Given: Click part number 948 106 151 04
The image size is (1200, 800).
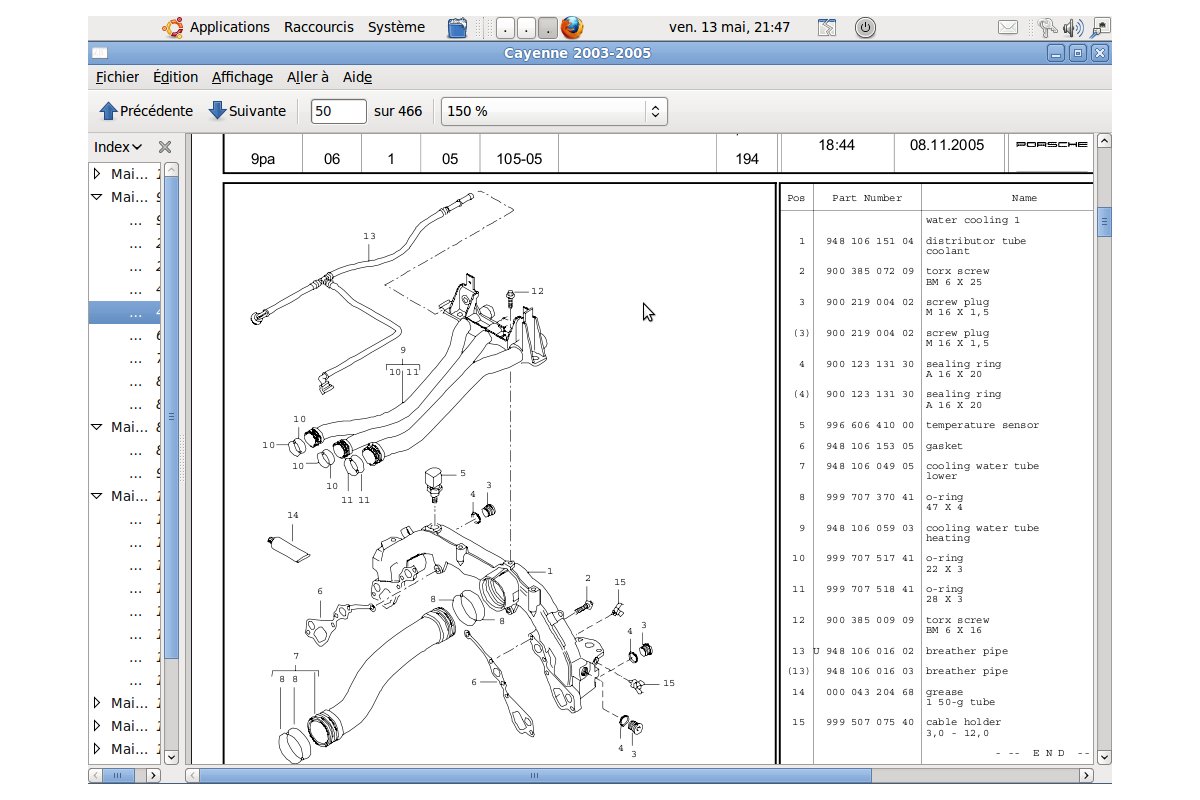Looking at the screenshot, I should [870, 241].
